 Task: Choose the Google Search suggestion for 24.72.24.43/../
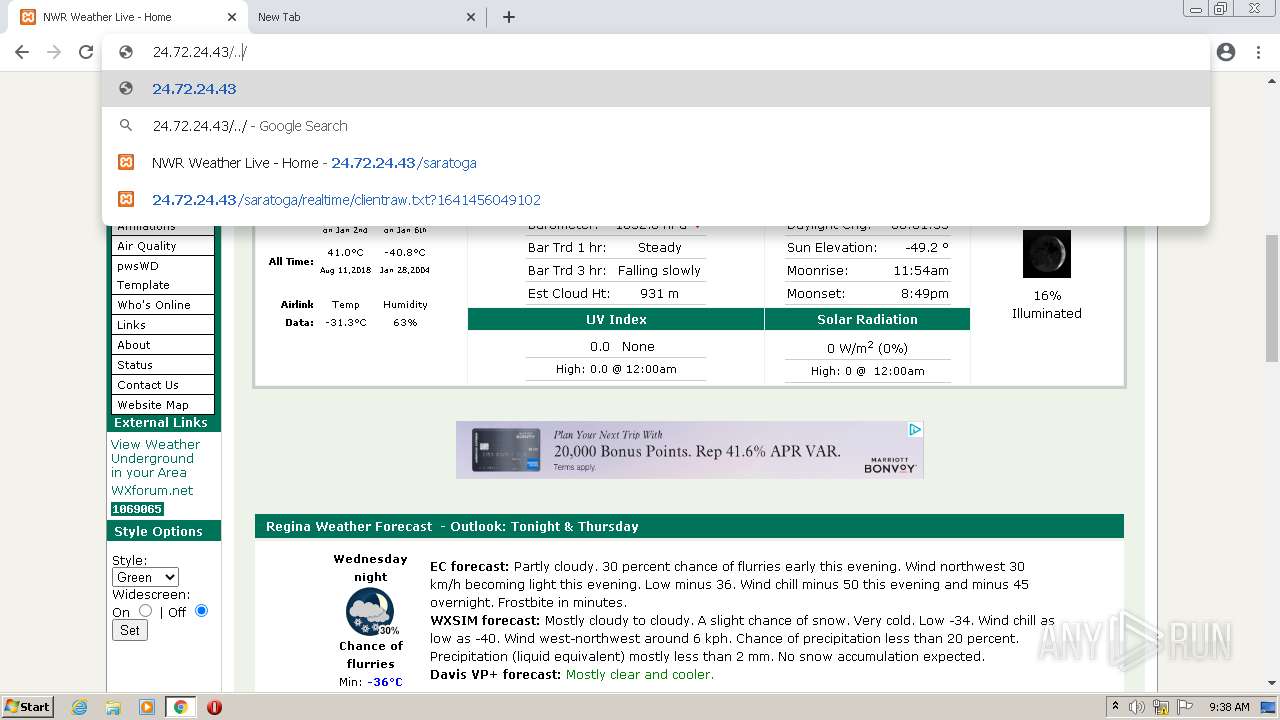click(656, 126)
